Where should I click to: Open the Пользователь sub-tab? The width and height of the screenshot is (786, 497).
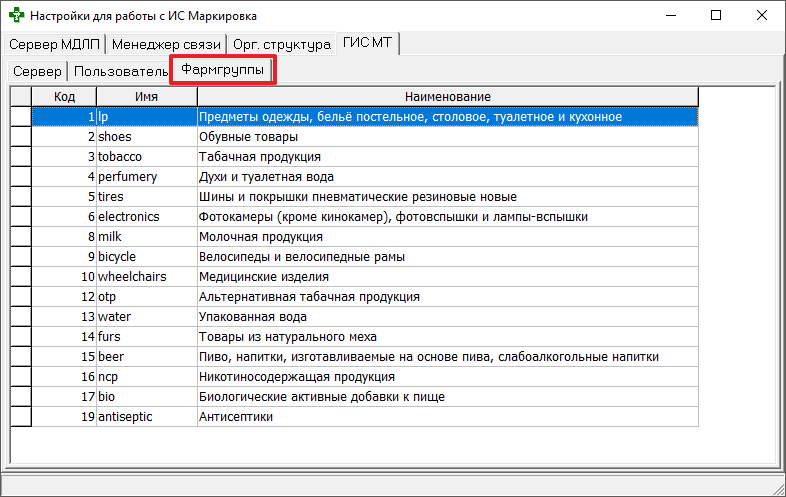tap(120, 72)
